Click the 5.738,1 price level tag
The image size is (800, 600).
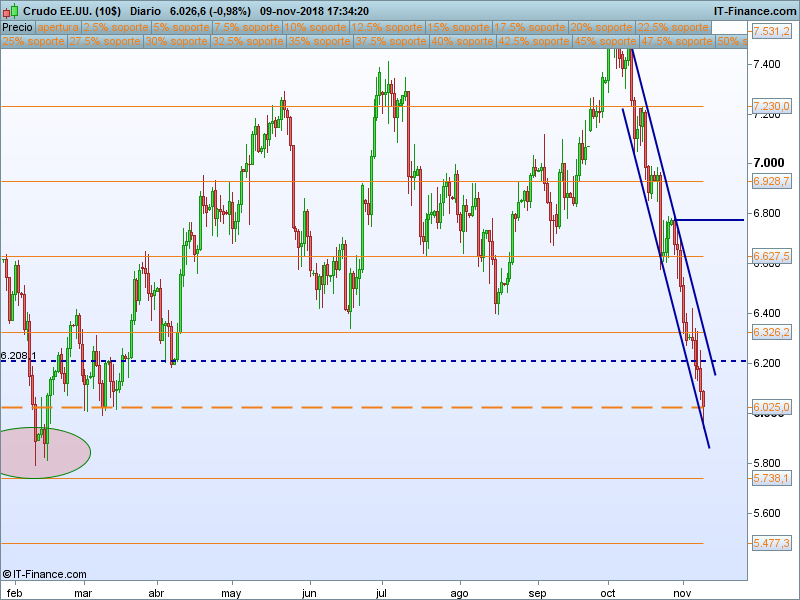click(x=771, y=478)
